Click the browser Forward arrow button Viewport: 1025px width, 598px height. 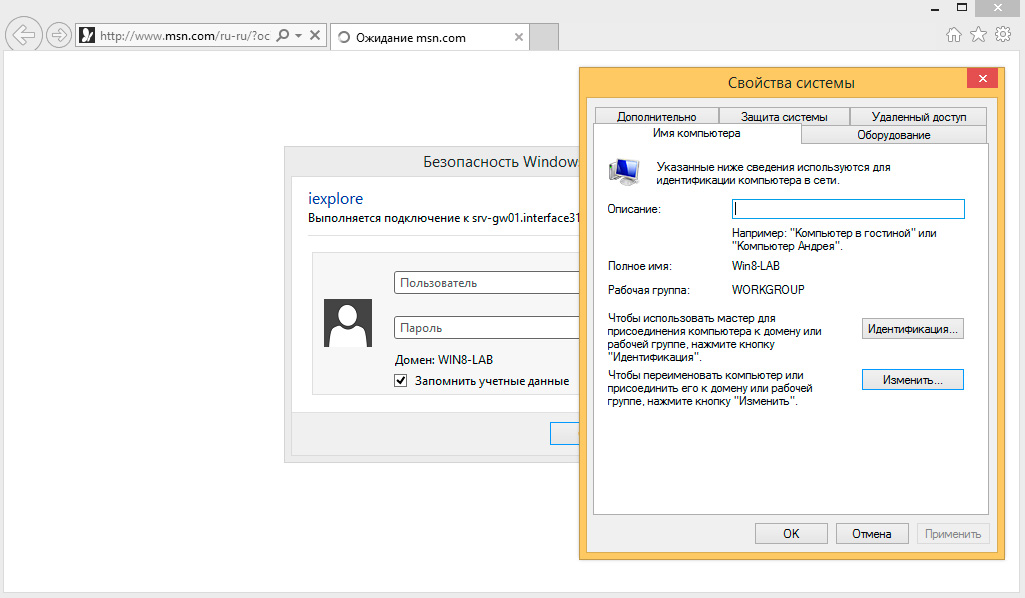coord(59,35)
